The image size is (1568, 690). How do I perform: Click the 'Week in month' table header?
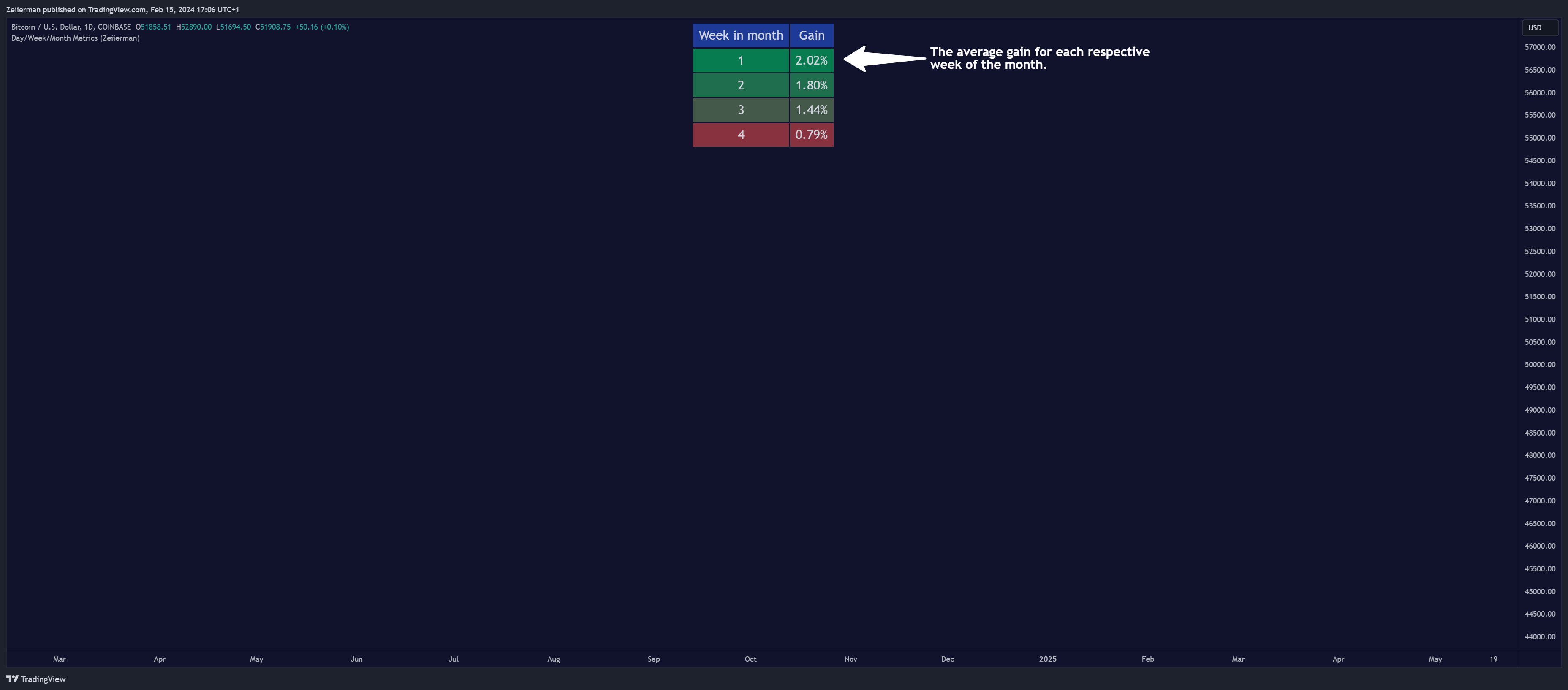point(741,35)
